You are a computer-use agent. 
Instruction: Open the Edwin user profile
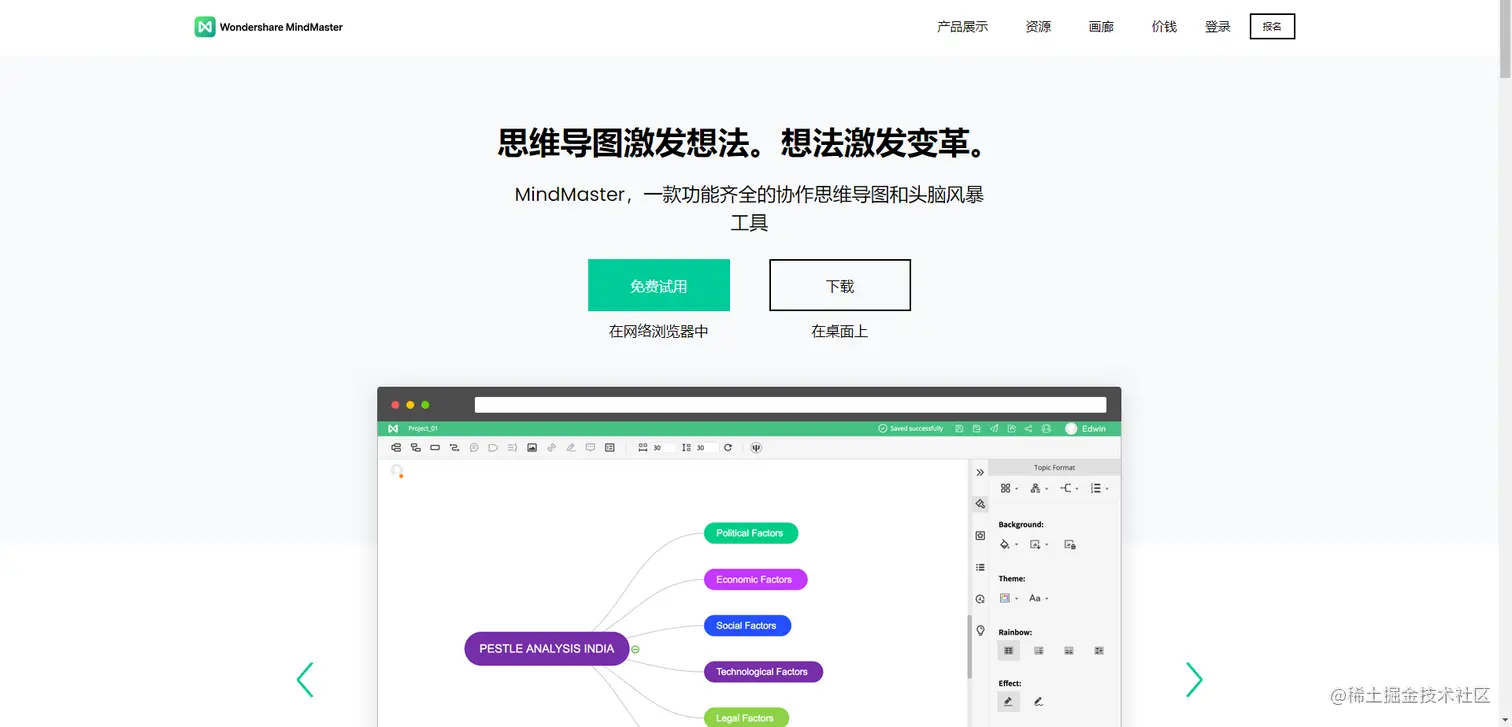click(1086, 428)
